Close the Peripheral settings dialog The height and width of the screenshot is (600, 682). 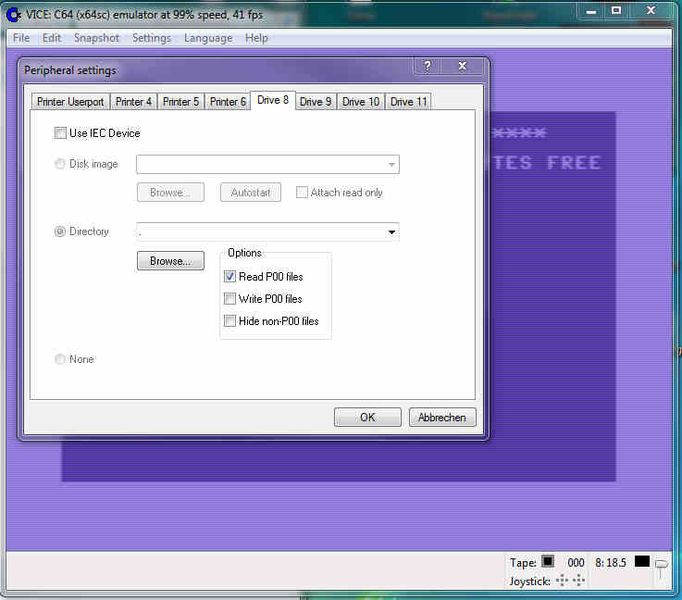[462, 67]
